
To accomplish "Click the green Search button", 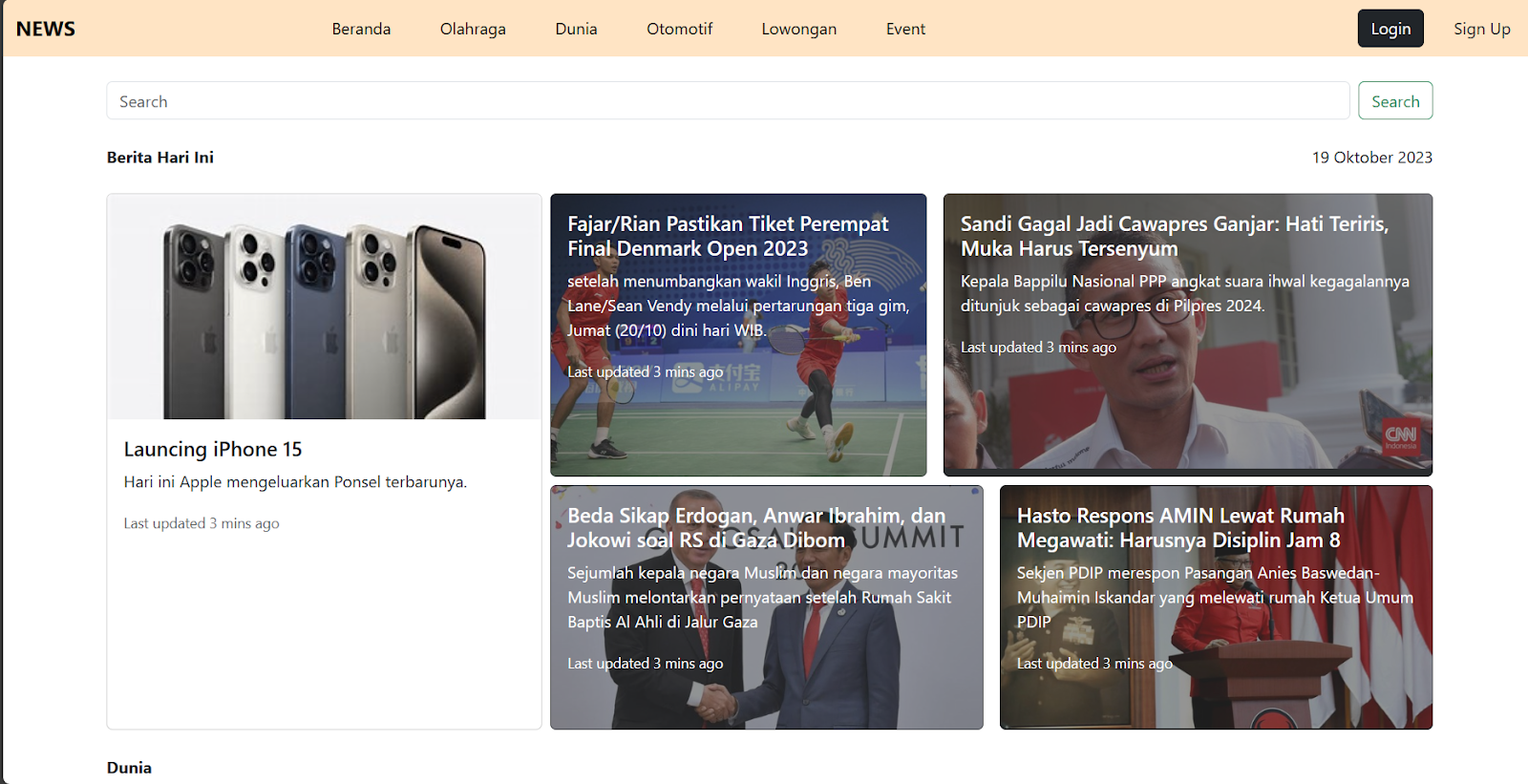I will coord(1395,101).
